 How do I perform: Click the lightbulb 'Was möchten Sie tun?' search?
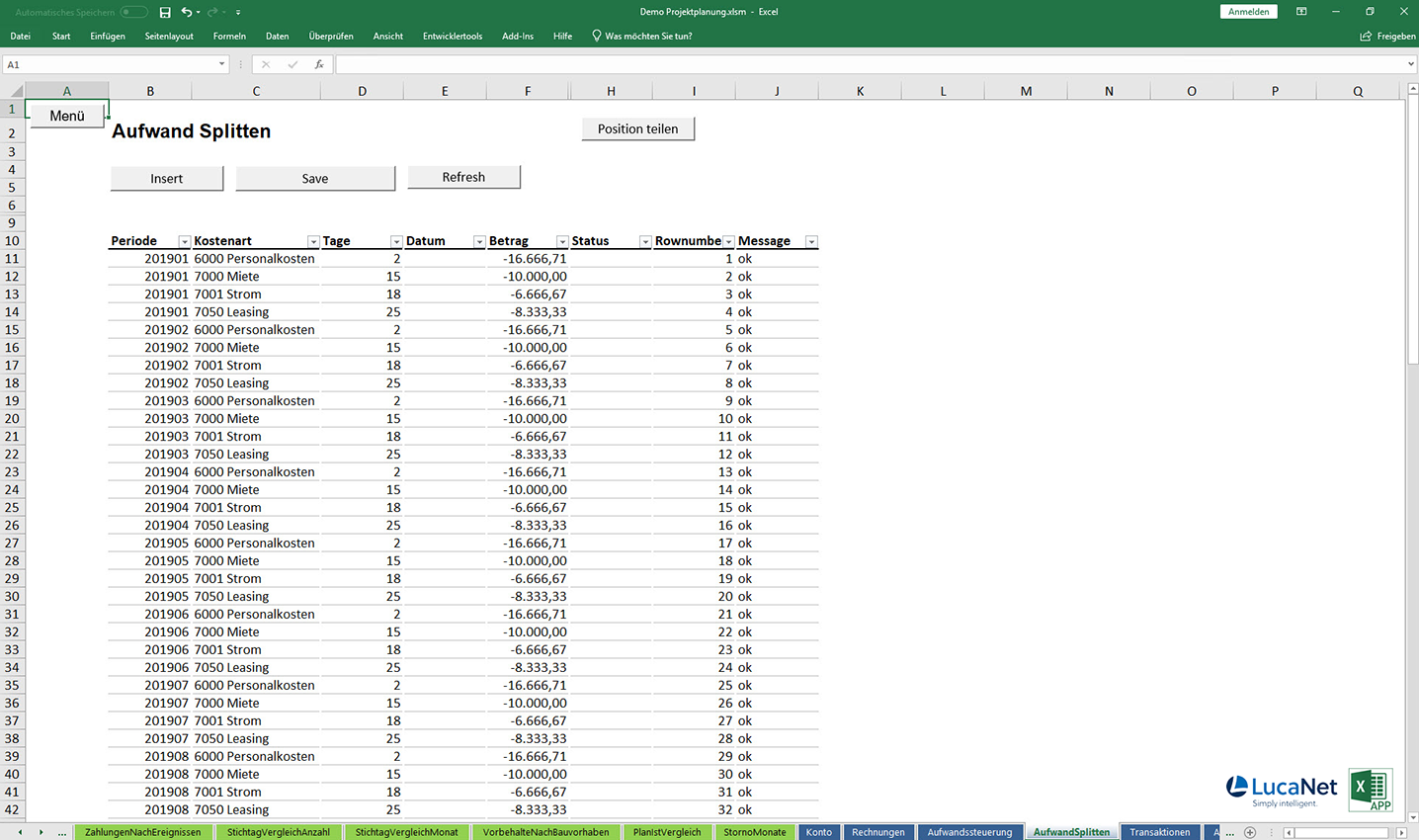[640, 36]
